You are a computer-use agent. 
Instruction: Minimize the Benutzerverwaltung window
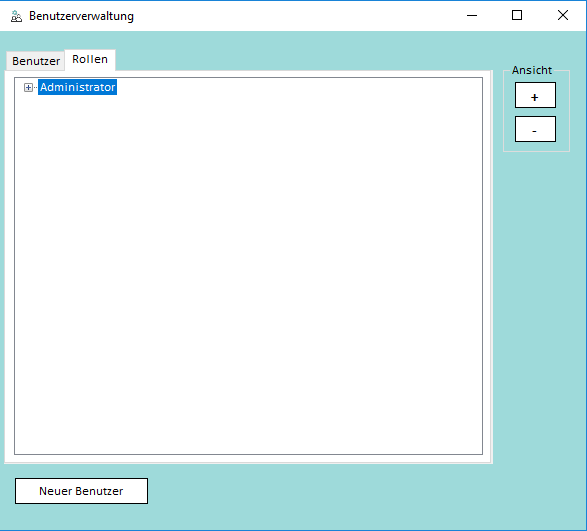472,15
